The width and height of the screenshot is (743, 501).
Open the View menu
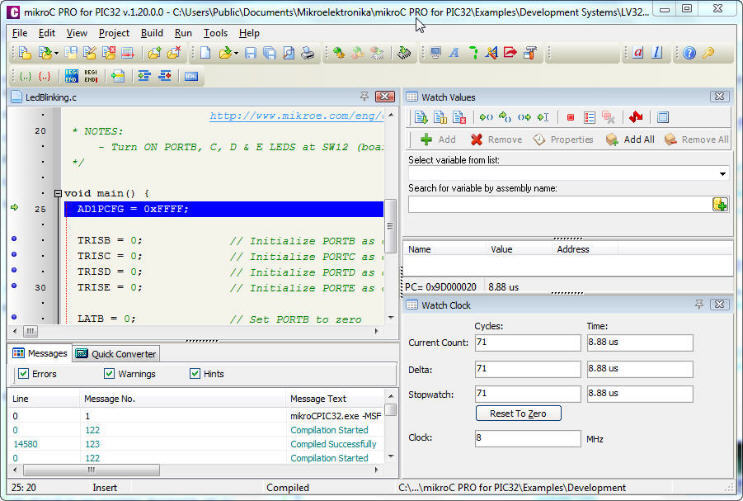(x=77, y=33)
